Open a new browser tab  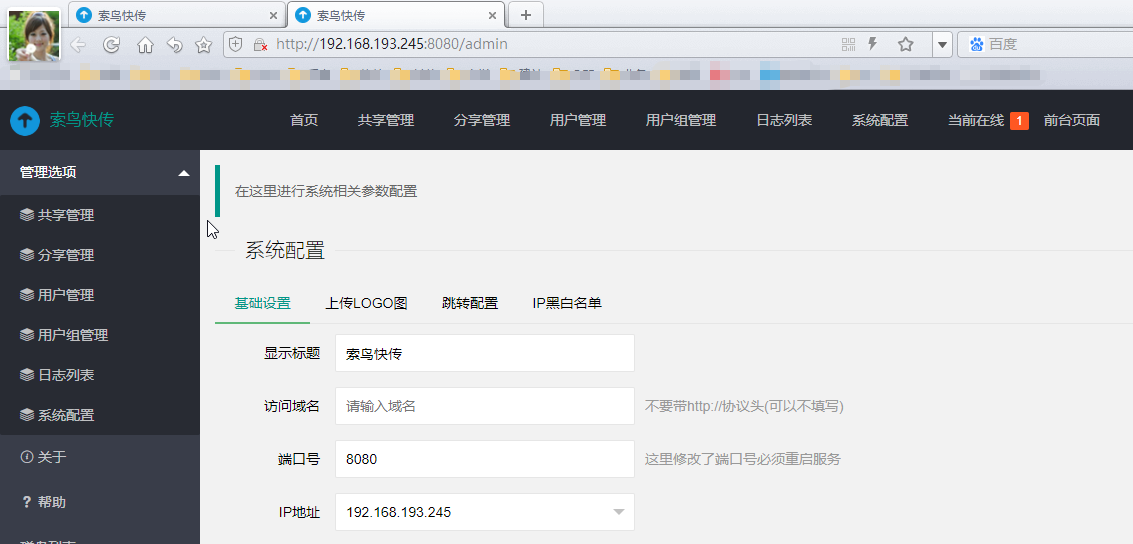(525, 15)
